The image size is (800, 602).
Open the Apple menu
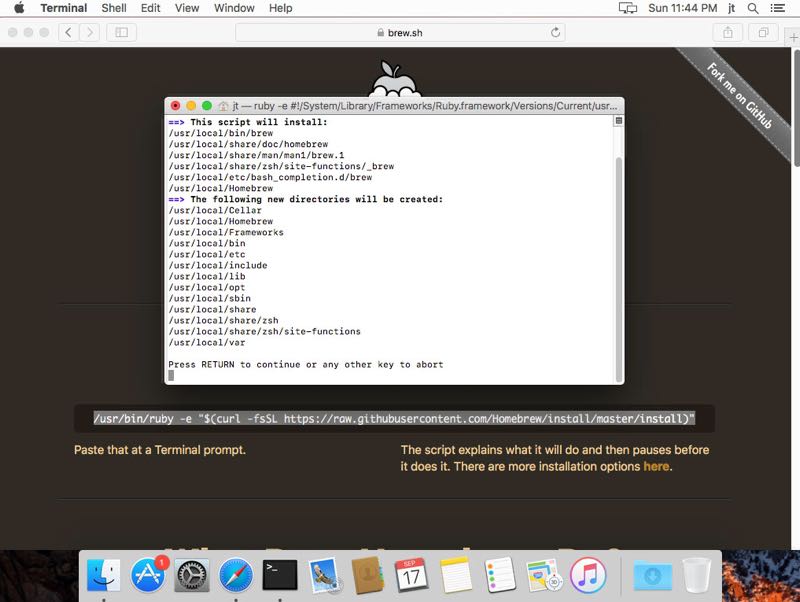pyautogui.click(x=19, y=8)
